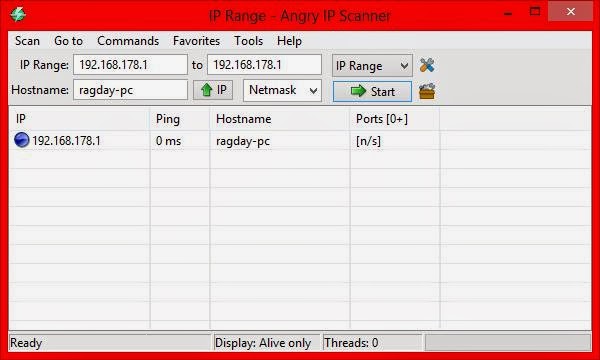
Task: Open preferences via wrench and screwdriver icon
Action: (427, 65)
